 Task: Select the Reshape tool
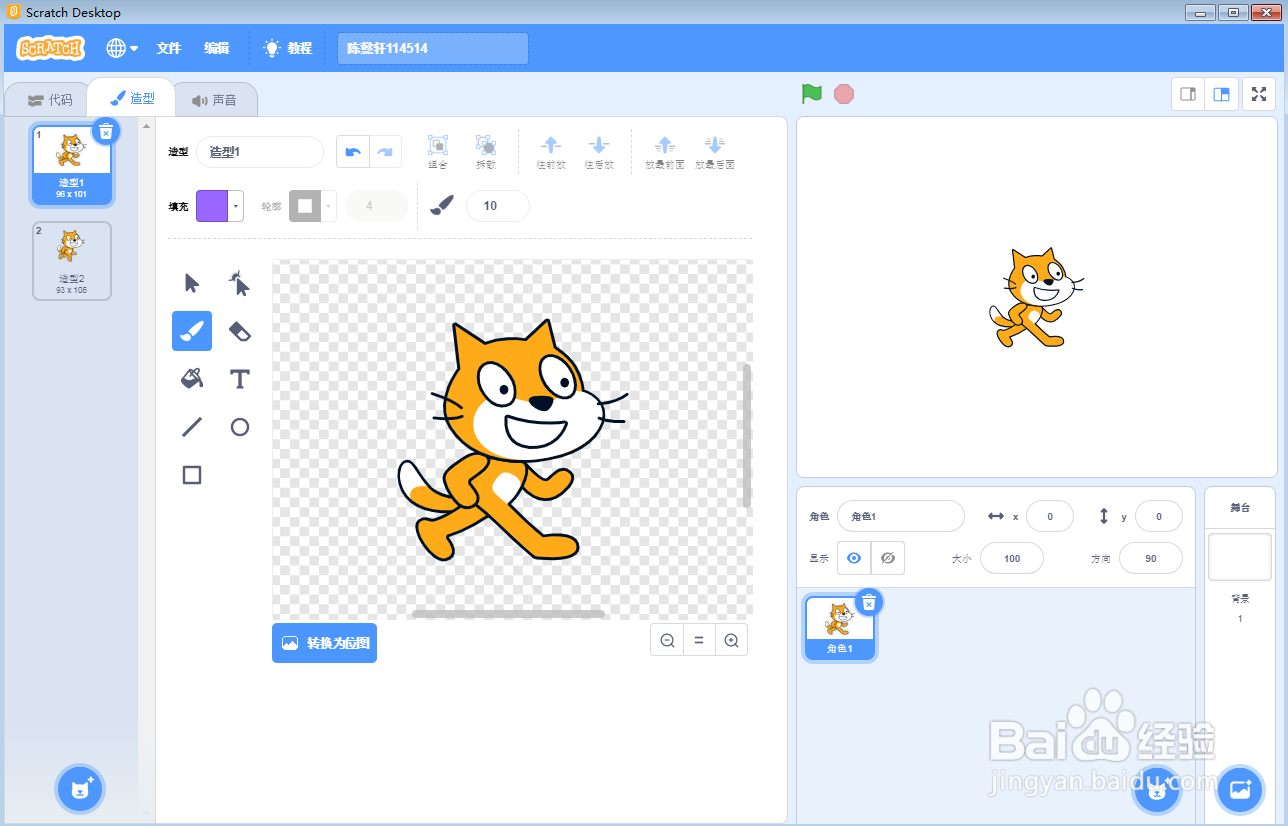(x=240, y=283)
